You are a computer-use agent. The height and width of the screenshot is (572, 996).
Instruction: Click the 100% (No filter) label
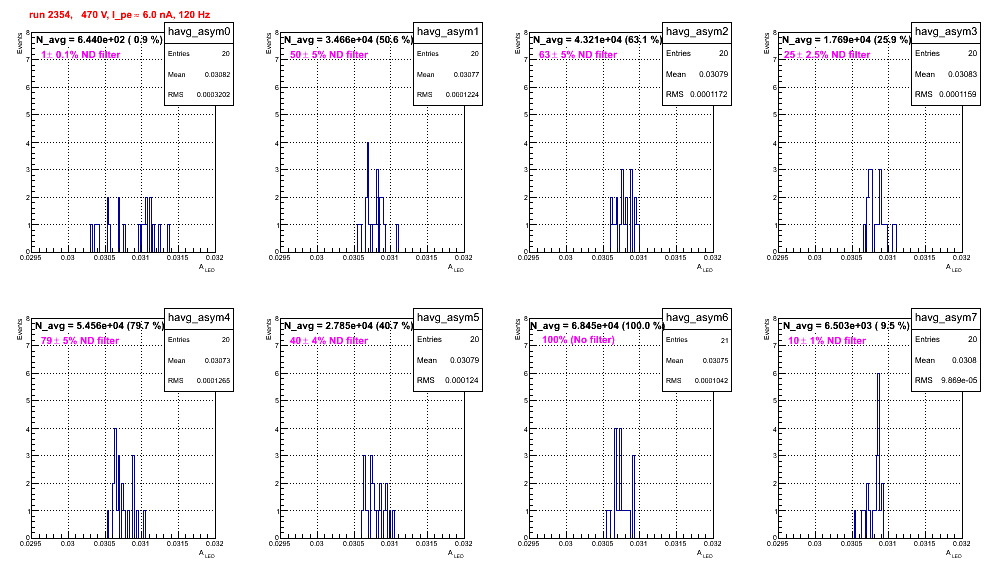point(579,340)
